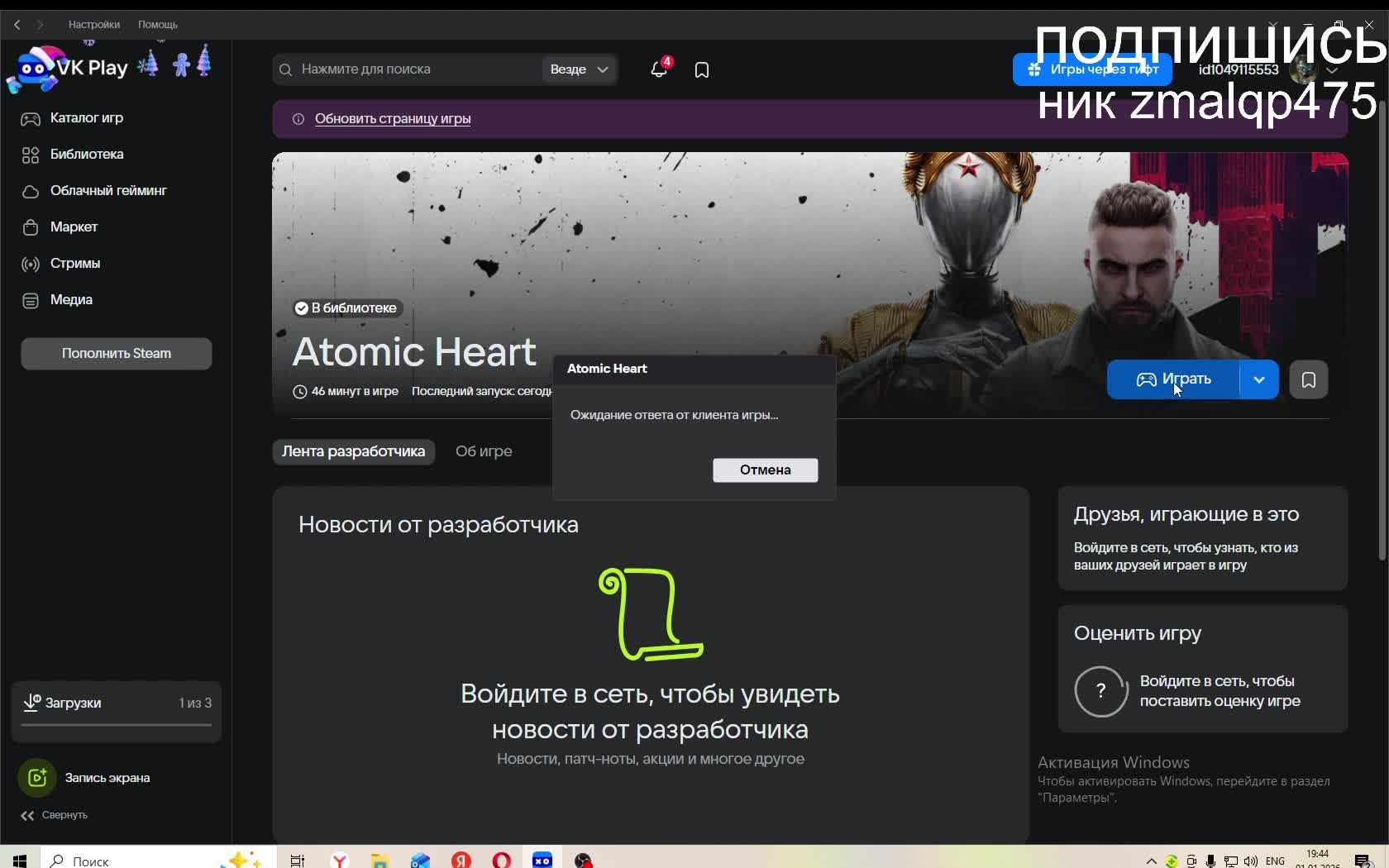Click the microphone tray icon
This screenshot has width=1389, height=868.
coord(1210,861)
